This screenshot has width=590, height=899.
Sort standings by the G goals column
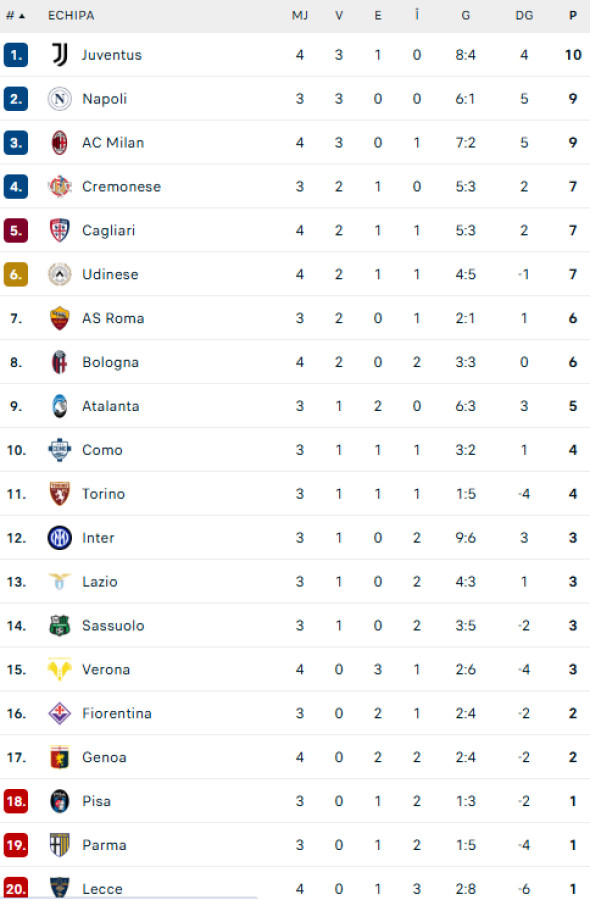tap(464, 15)
